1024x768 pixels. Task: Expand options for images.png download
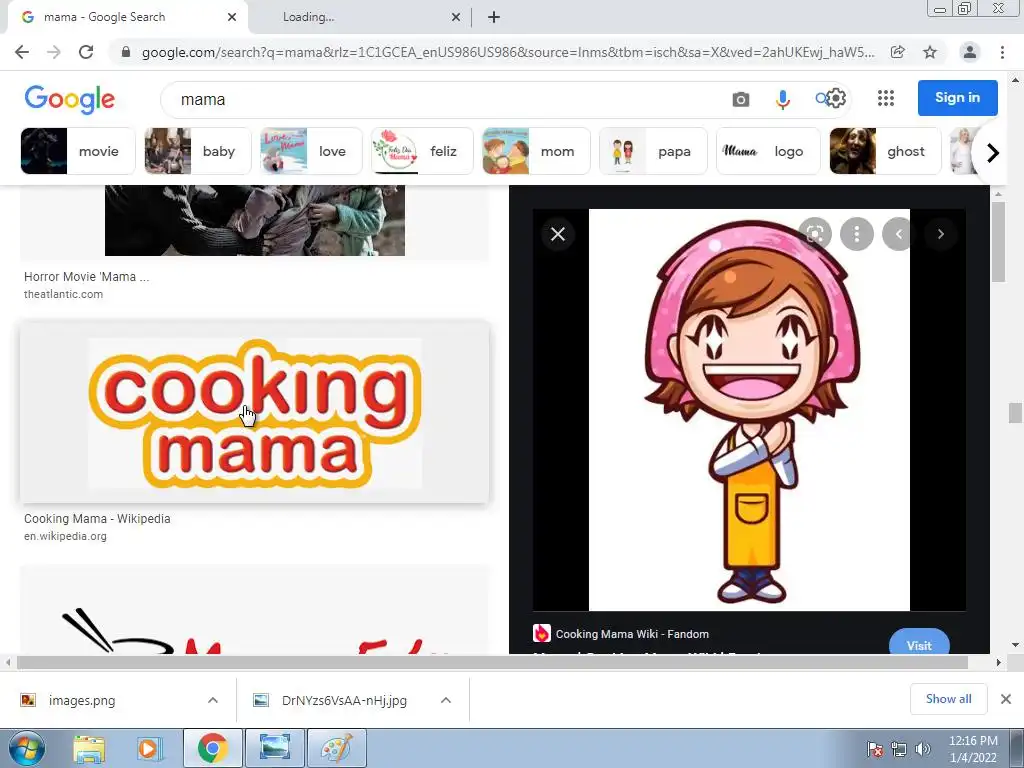point(213,700)
